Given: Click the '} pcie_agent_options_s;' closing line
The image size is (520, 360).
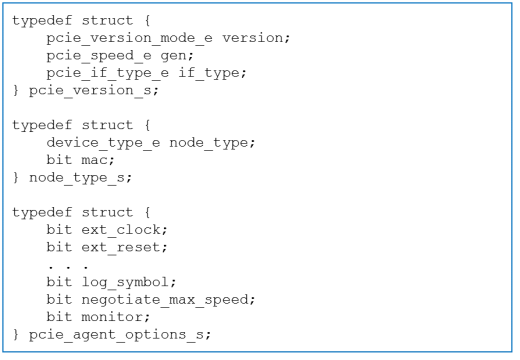Looking at the screenshot, I should click(x=112, y=335).
